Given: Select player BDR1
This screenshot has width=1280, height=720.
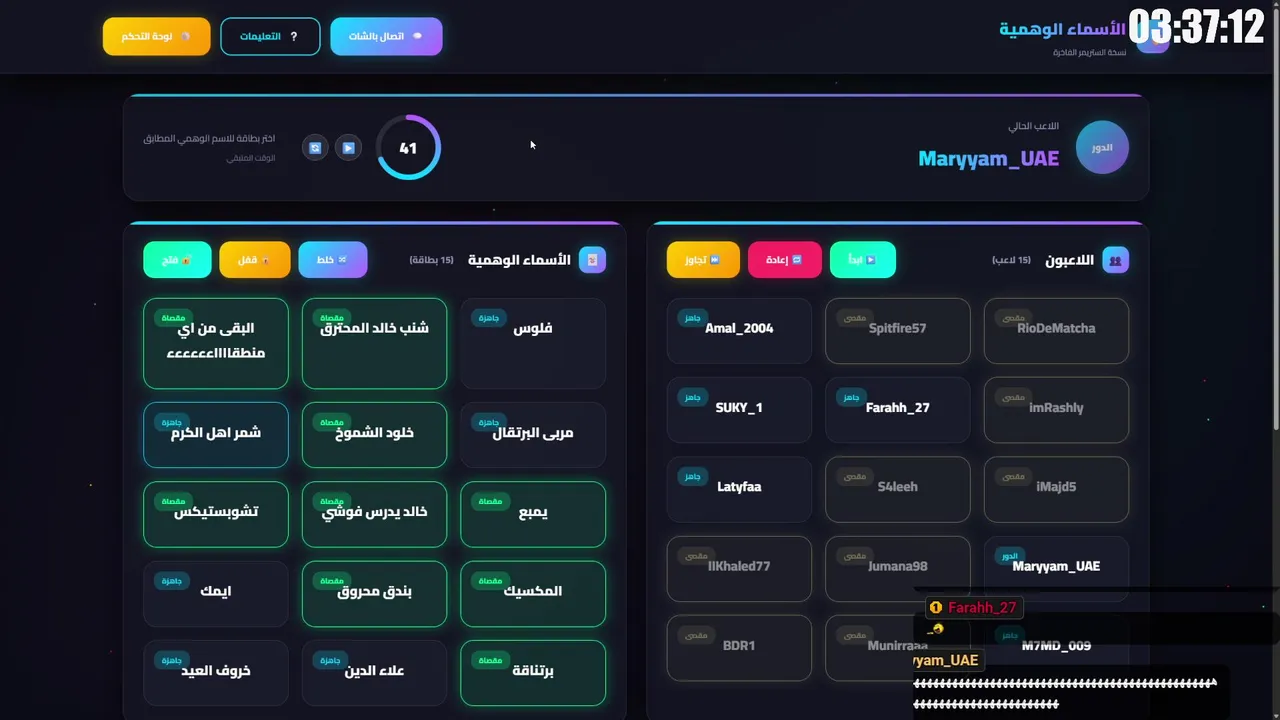Looking at the screenshot, I should coord(739,647).
